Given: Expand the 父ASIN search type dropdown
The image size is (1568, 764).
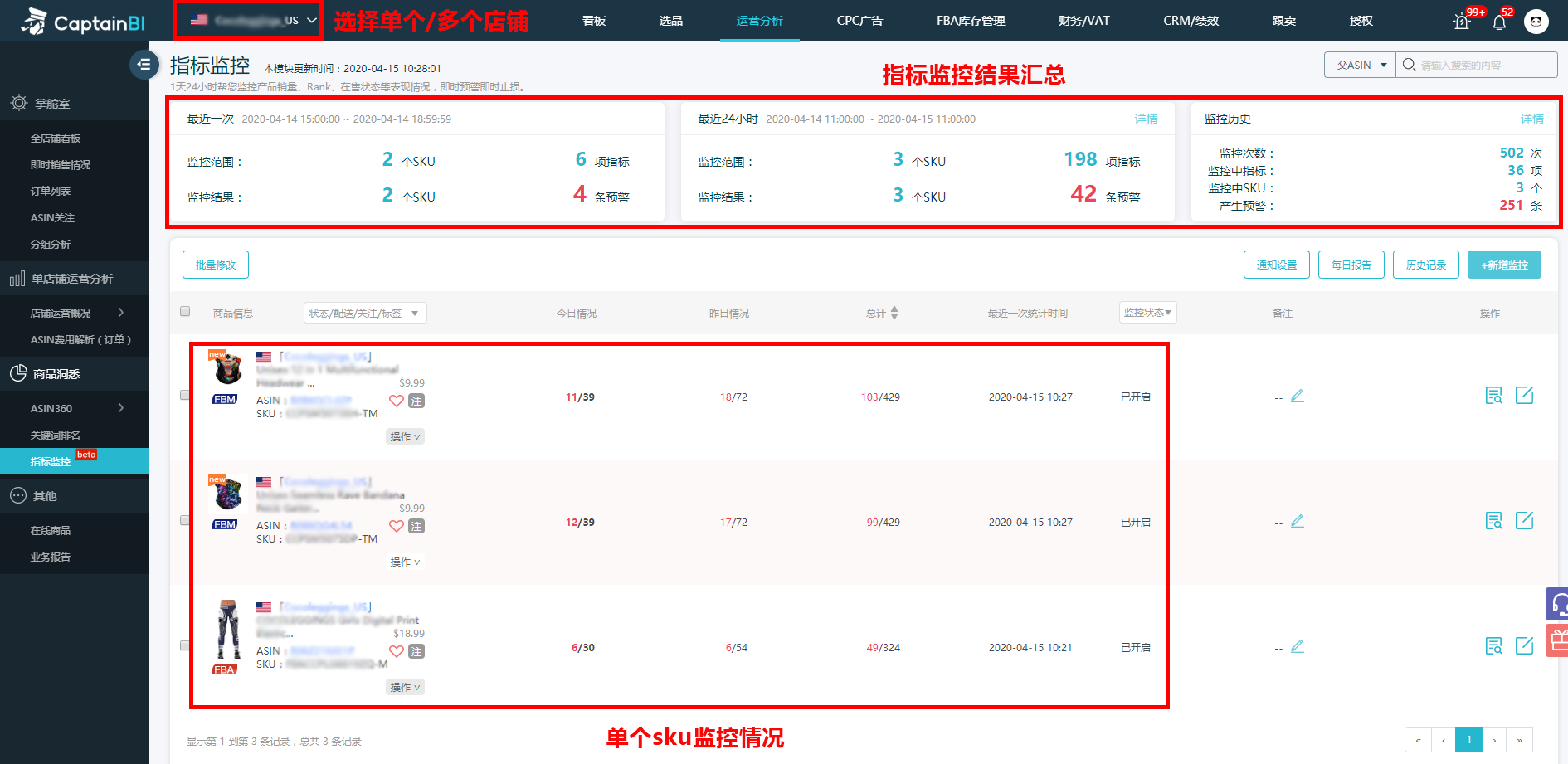Looking at the screenshot, I should [1360, 65].
